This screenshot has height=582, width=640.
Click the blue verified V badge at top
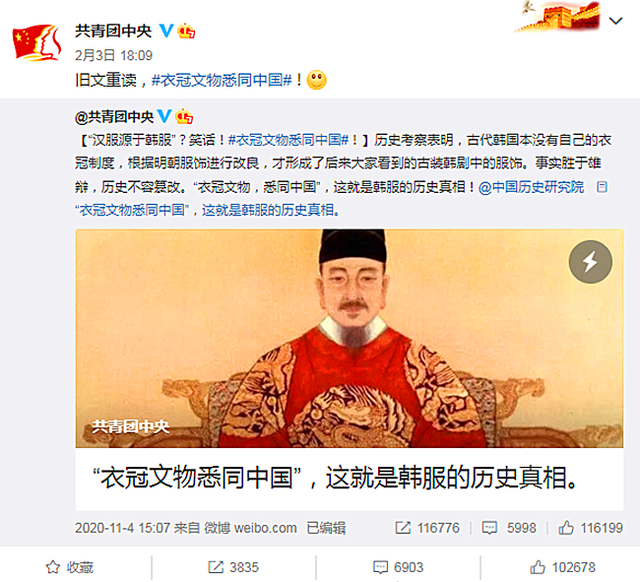pos(166,31)
